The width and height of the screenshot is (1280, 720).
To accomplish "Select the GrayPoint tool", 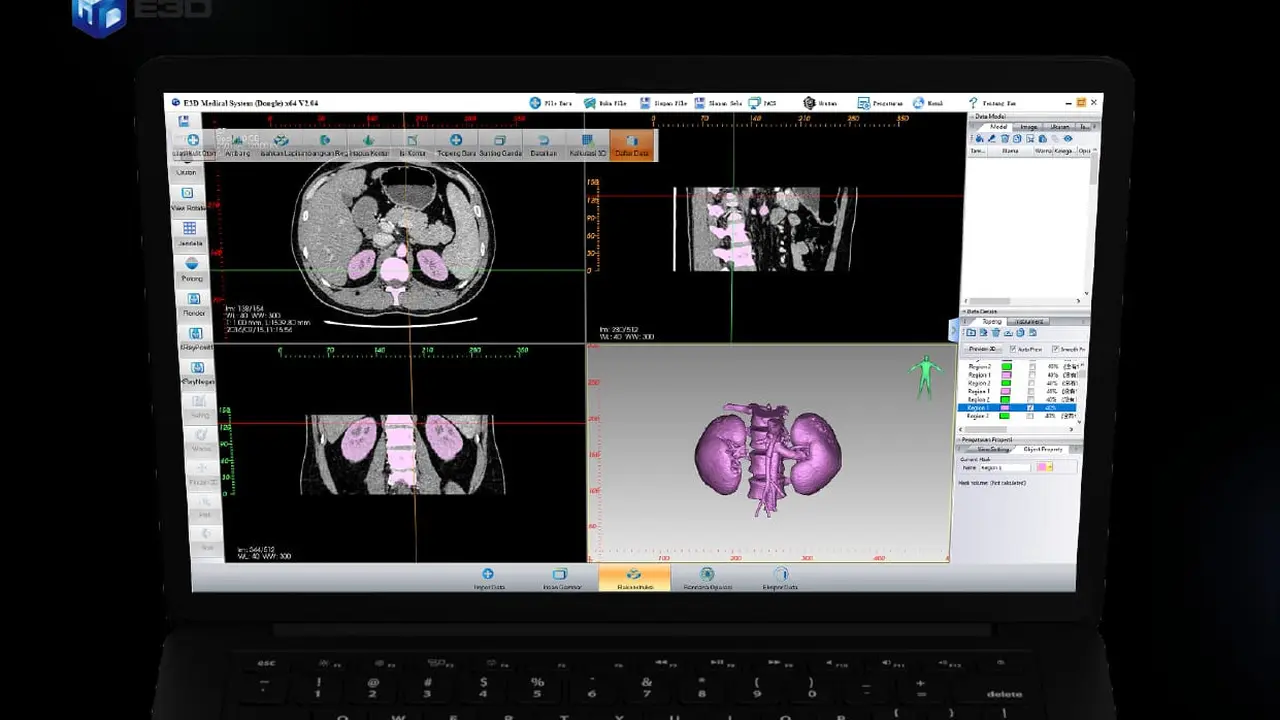I will click(195, 339).
